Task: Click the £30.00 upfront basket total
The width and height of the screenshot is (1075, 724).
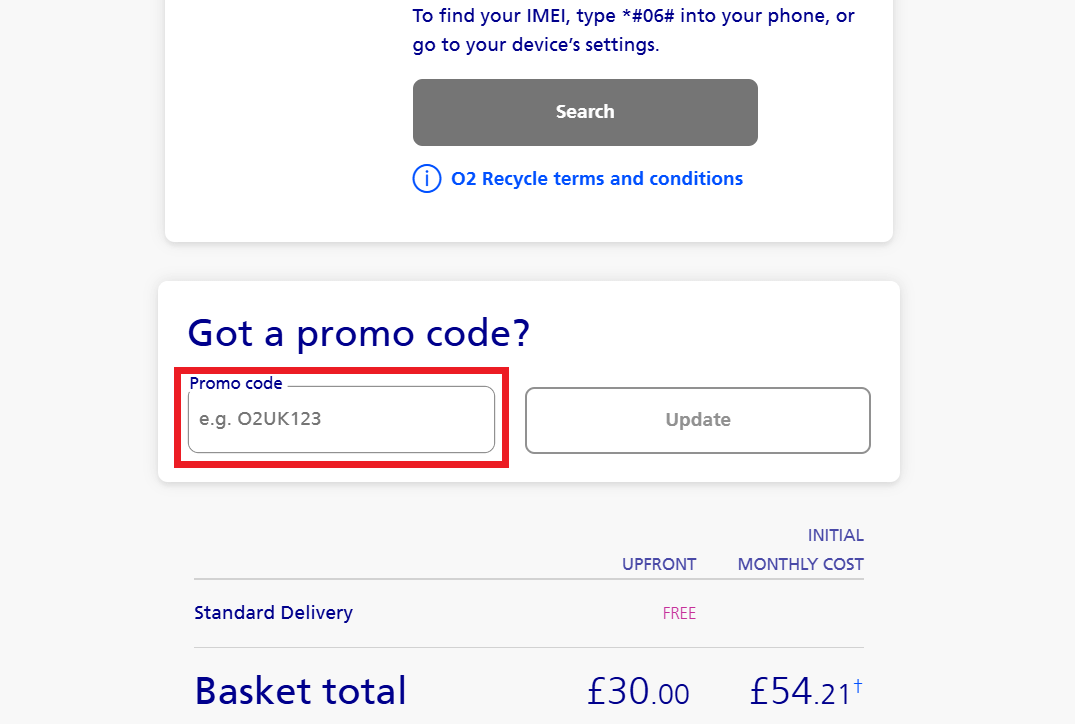Action: (x=638, y=691)
